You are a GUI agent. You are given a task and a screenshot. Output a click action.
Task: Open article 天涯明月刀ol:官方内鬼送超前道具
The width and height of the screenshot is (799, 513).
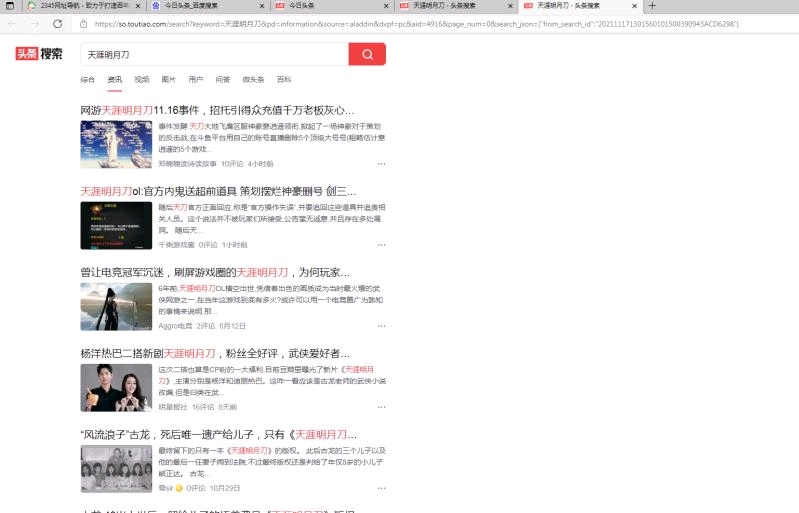click(x=218, y=191)
